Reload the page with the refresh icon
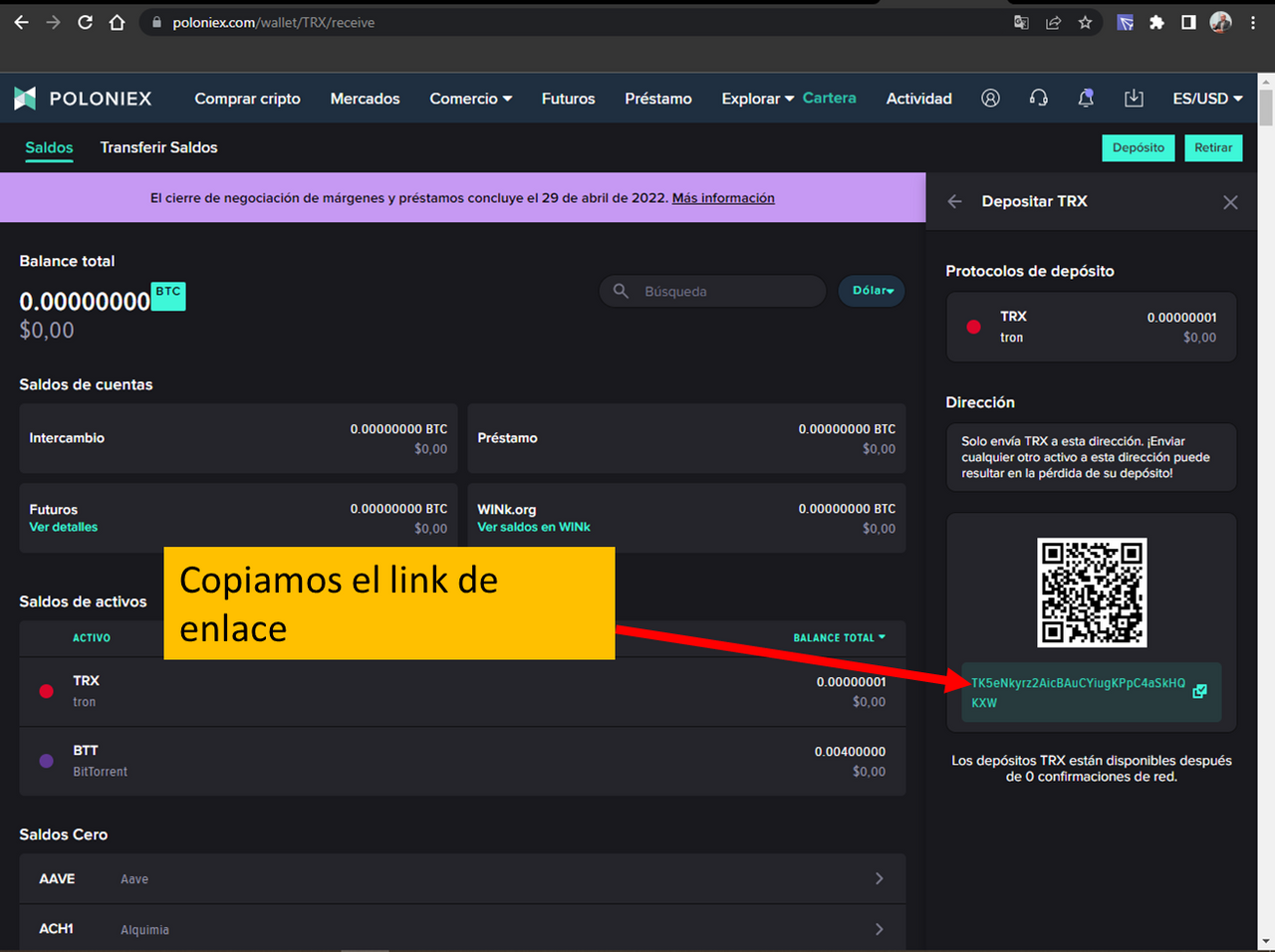Image resolution: width=1275 pixels, height=952 pixels. (x=85, y=22)
